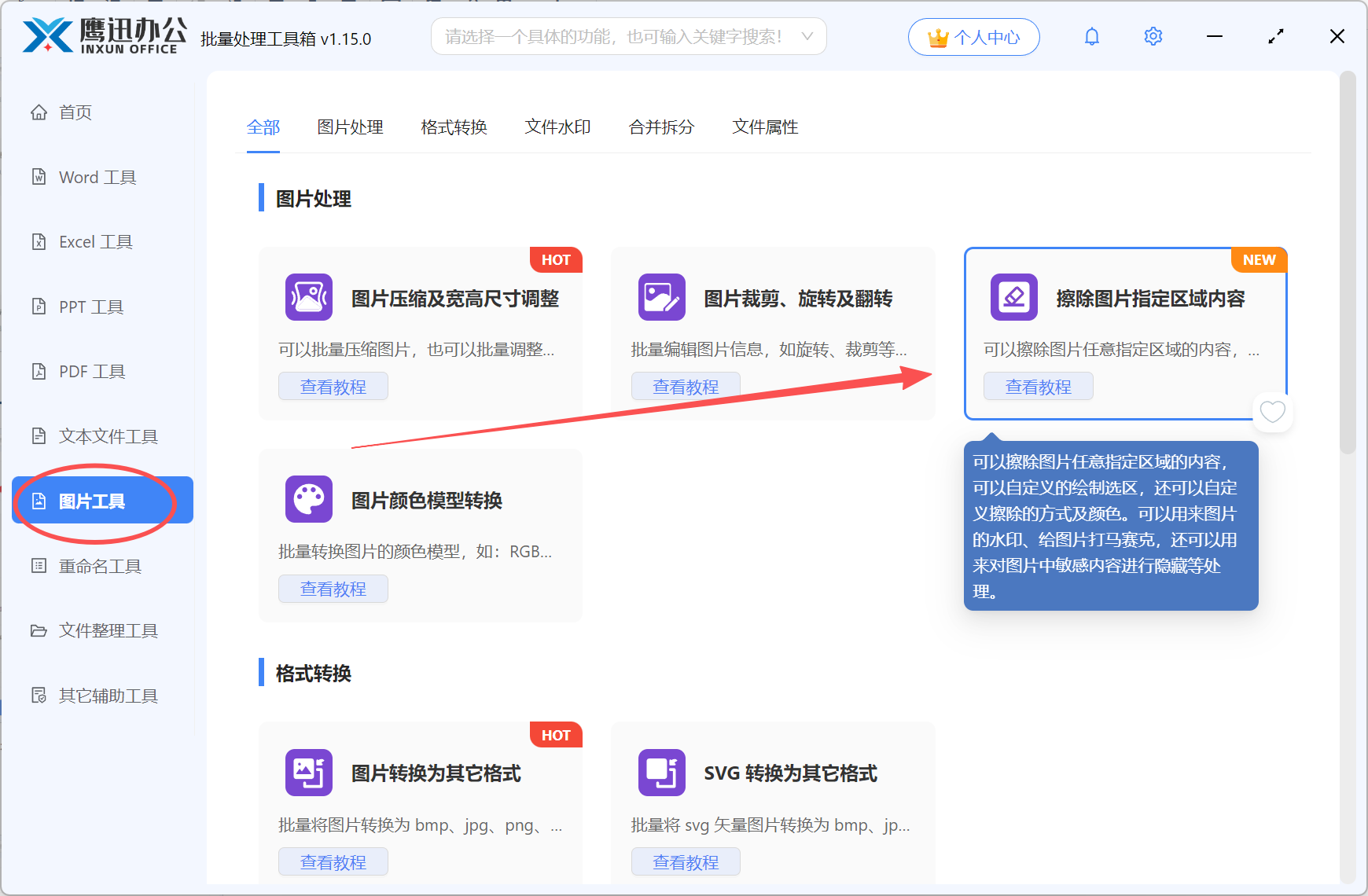Open the settings gear icon
The width and height of the screenshot is (1368, 896).
pyautogui.click(x=1153, y=36)
